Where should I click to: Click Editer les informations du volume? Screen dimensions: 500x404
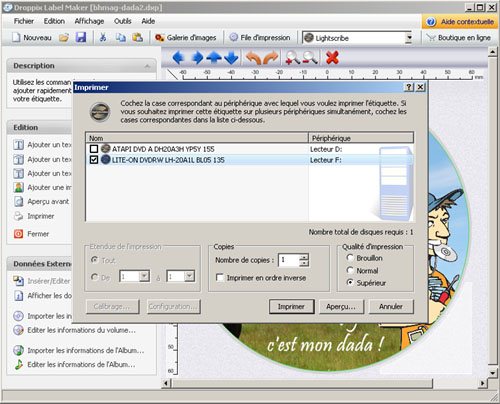coord(74,330)
